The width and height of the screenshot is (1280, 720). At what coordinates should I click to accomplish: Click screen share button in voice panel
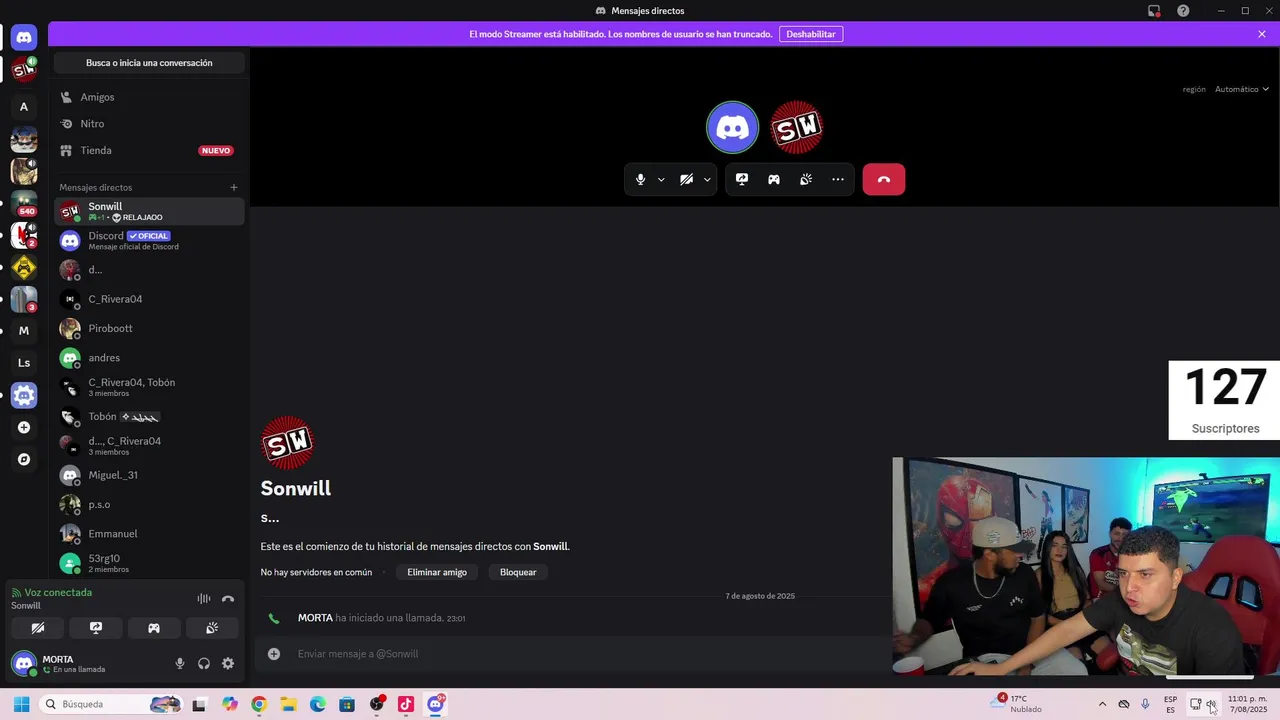pyautogui.click(x=96, y=628)
